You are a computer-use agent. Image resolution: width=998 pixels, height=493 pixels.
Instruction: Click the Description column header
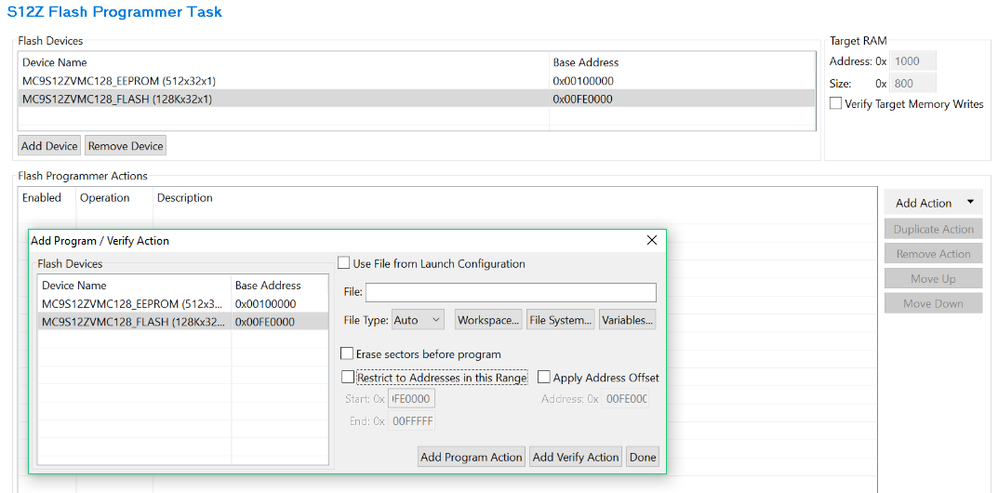pos(185,198)
